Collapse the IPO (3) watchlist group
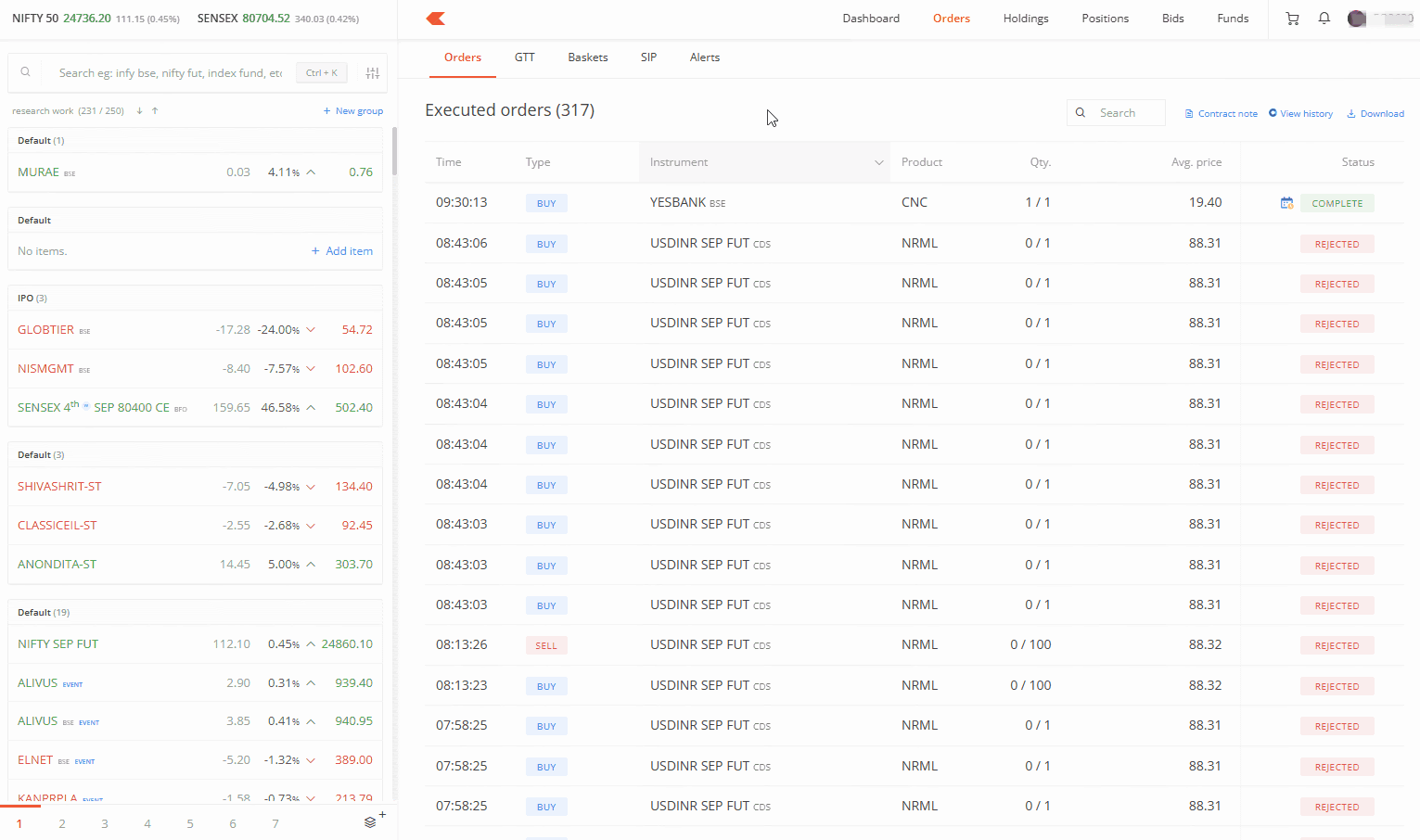This screenshot has height=840, width=1420. [x=32, y=299]
